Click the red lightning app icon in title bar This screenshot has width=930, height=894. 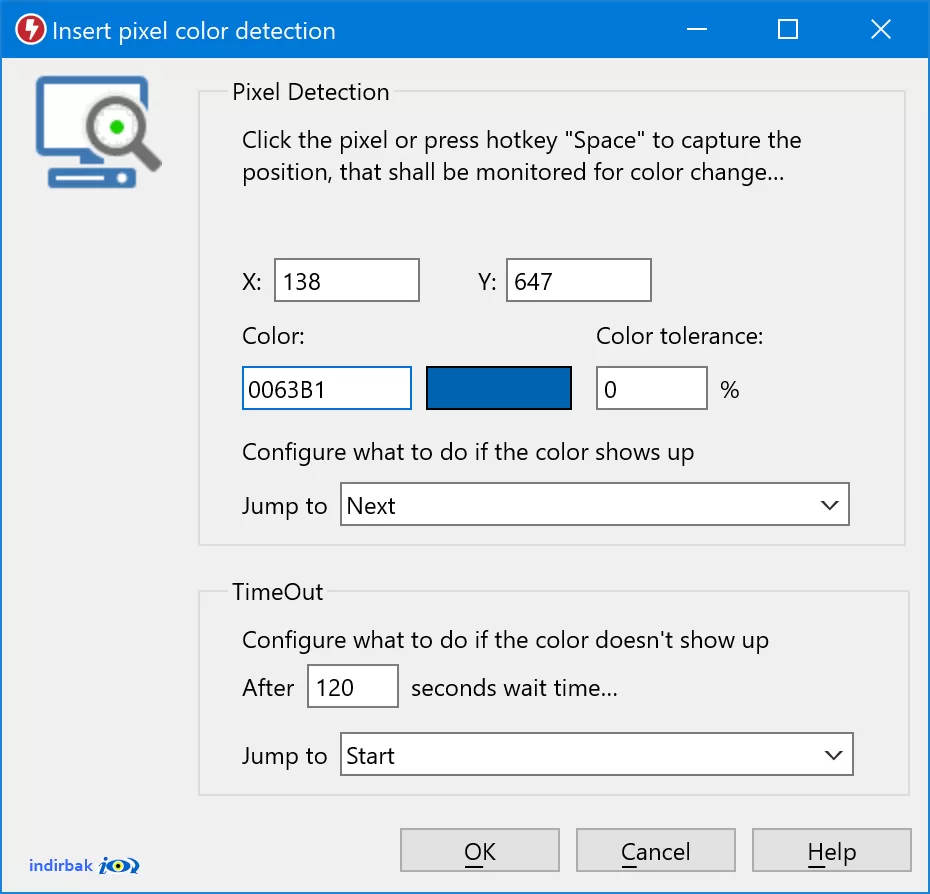30,30
